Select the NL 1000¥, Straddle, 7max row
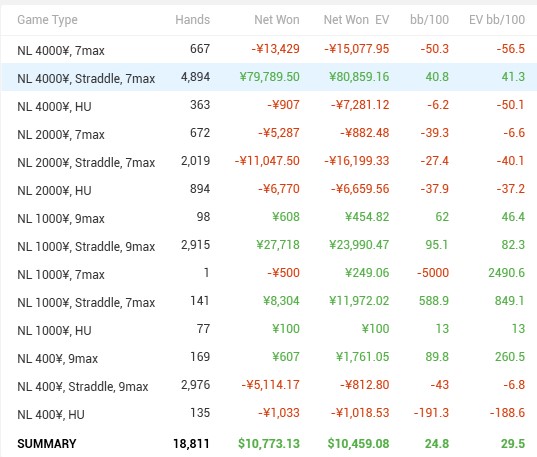 click(x=268, y=302)
